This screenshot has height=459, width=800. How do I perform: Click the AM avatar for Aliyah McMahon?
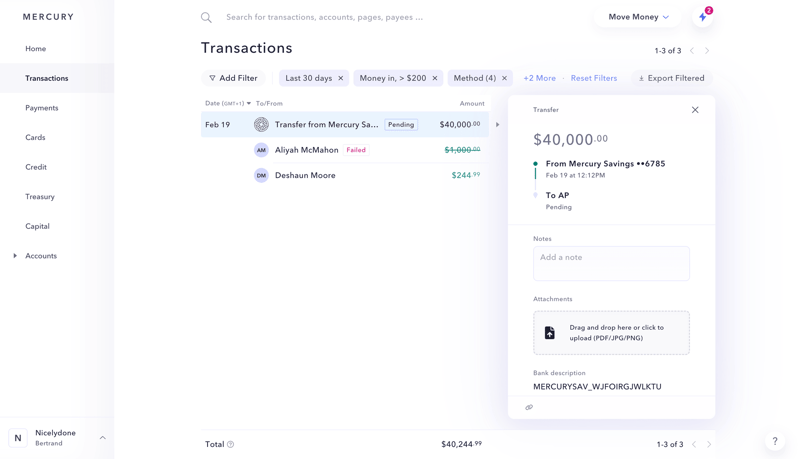click(x=261, y=150)
